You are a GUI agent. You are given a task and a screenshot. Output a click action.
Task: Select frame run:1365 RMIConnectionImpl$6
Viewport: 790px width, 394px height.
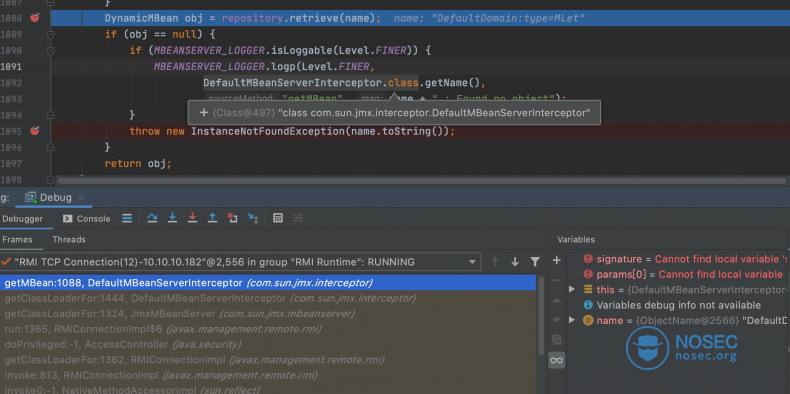(x=268, y=329)
